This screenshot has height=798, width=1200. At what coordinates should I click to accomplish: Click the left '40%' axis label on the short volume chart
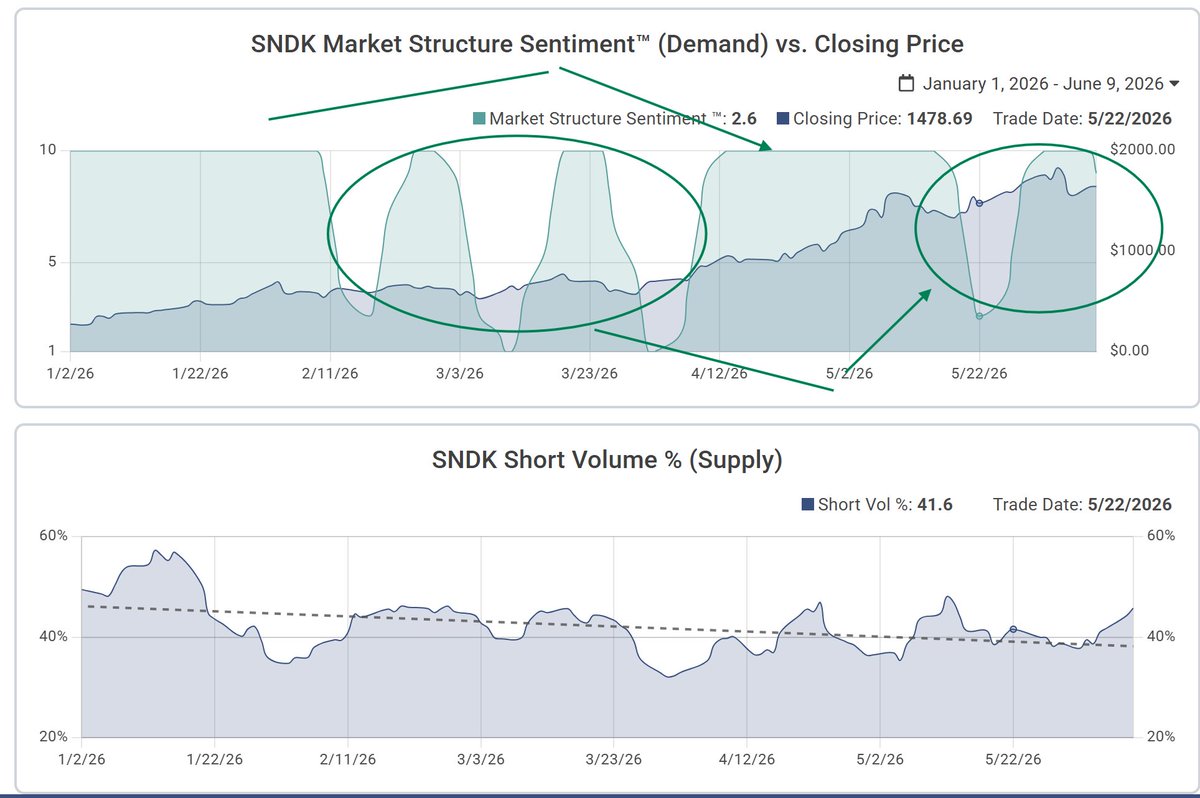[53, 637]
